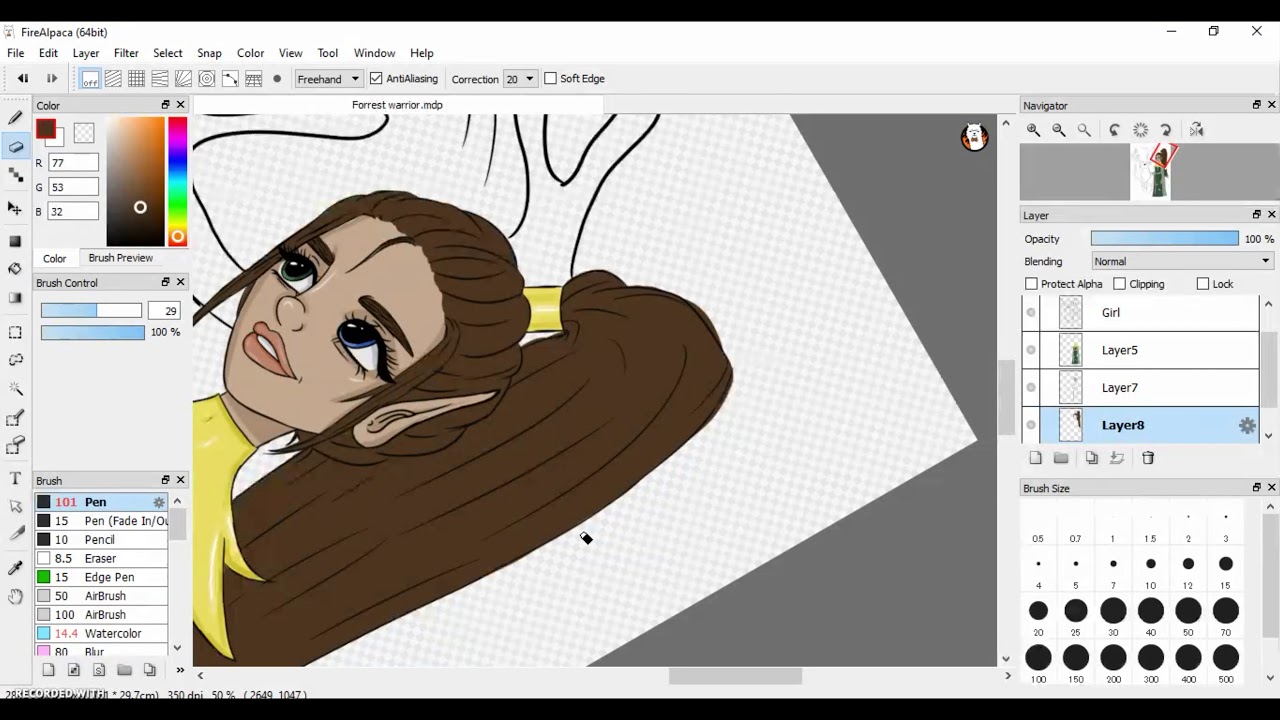Image resolution: width=1280 pixels, height=720 pixels.
Task: Open the Snap menu
Action: pos(209,53)
